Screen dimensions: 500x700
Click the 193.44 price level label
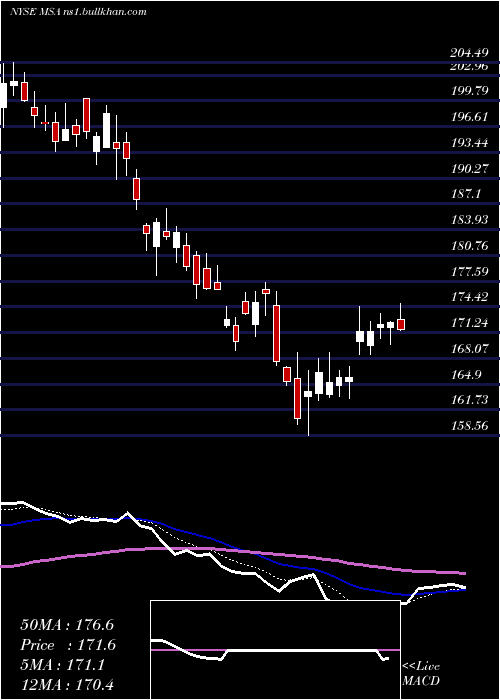[469, 143]
